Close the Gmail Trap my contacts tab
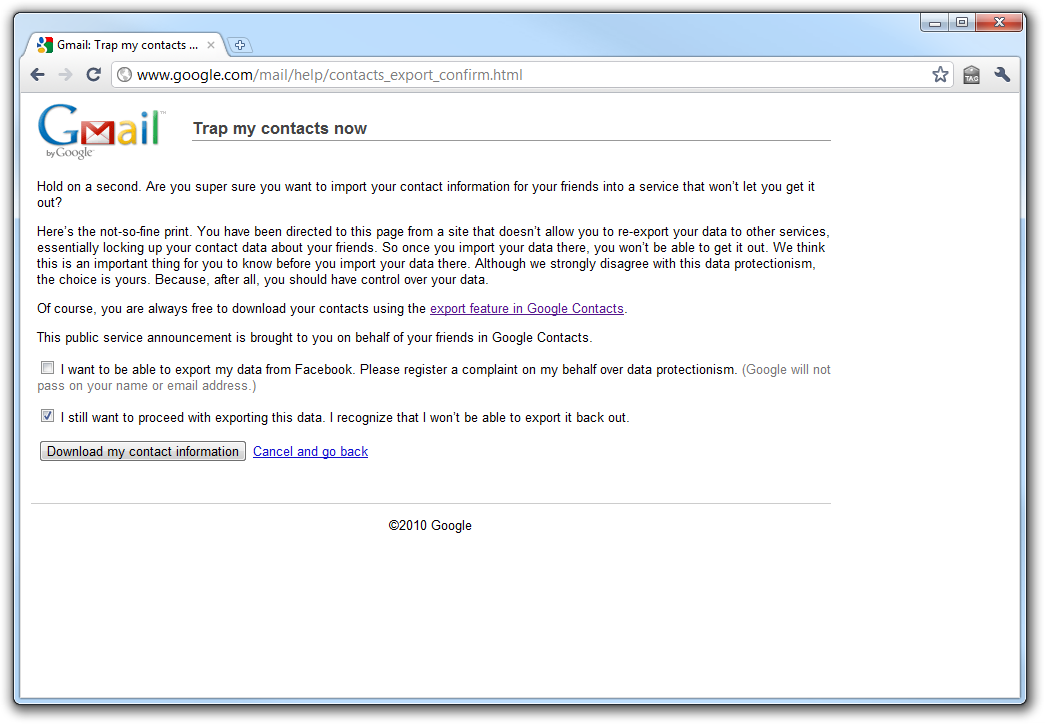The image size is (1045, 724). (211, 45)
